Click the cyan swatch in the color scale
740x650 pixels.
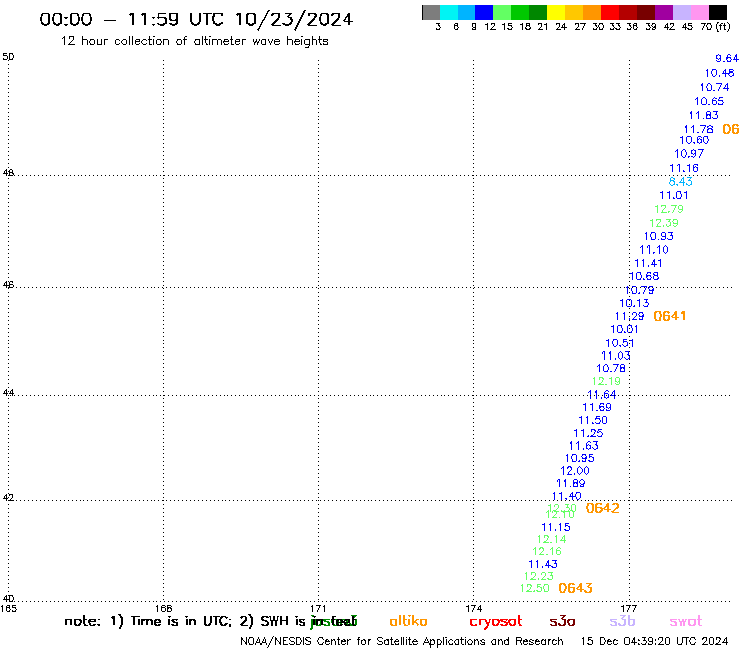449,12
